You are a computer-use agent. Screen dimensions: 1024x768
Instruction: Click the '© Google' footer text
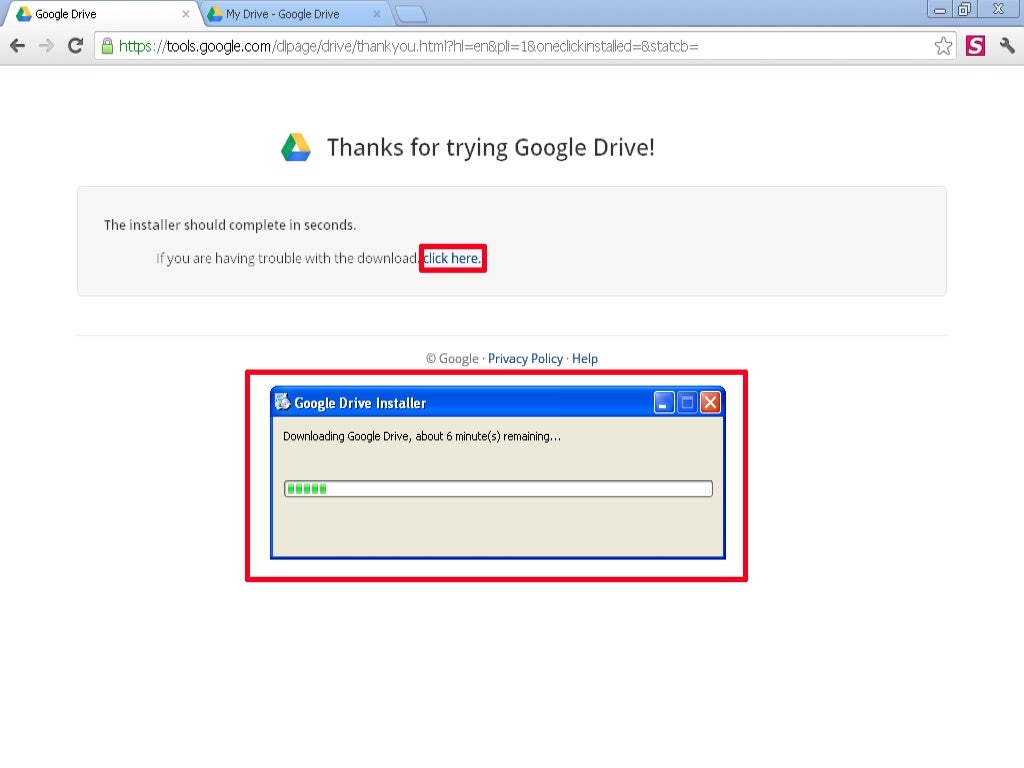click(452, 359)
